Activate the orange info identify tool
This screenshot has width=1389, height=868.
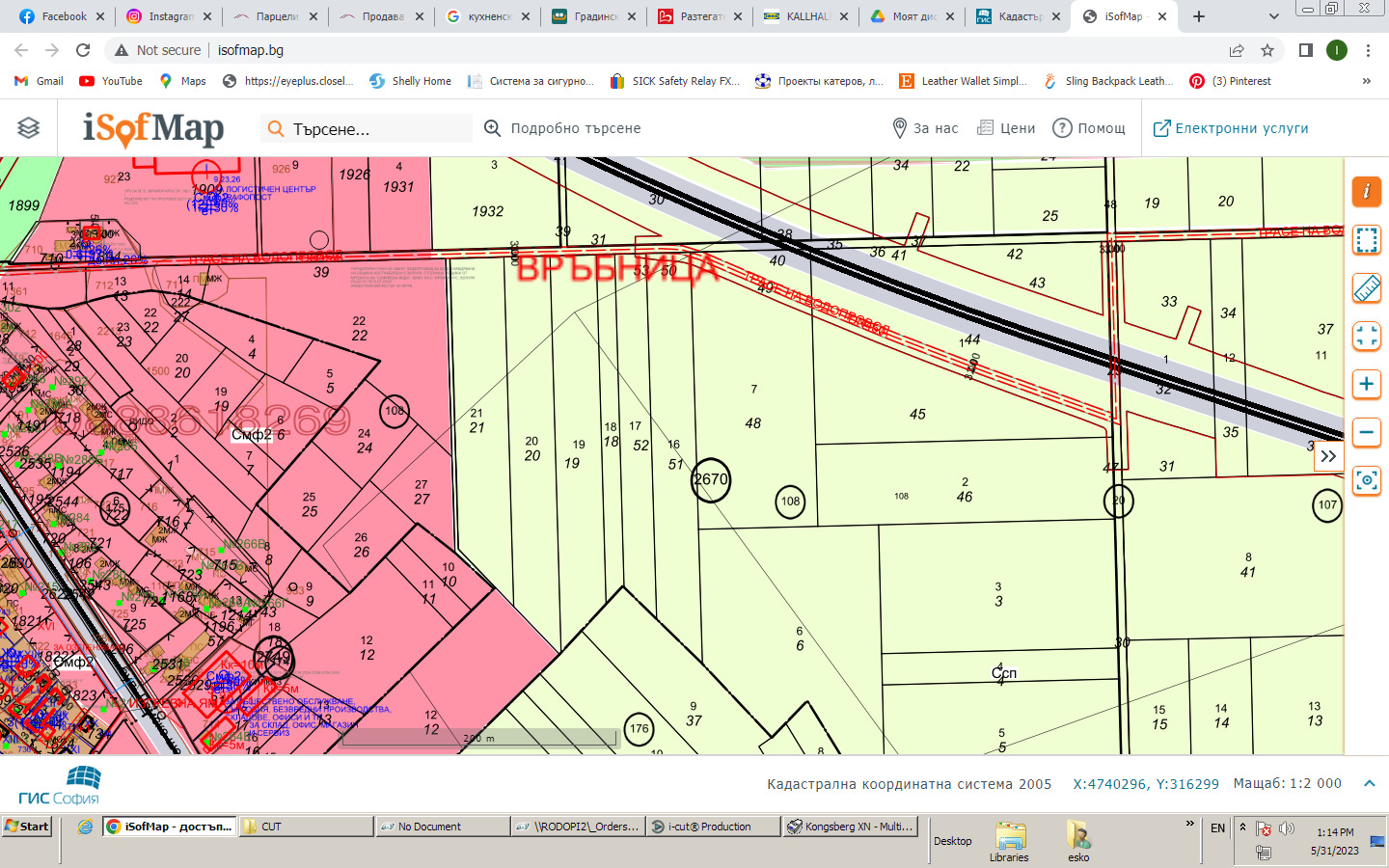click(x=1366, y=191)
